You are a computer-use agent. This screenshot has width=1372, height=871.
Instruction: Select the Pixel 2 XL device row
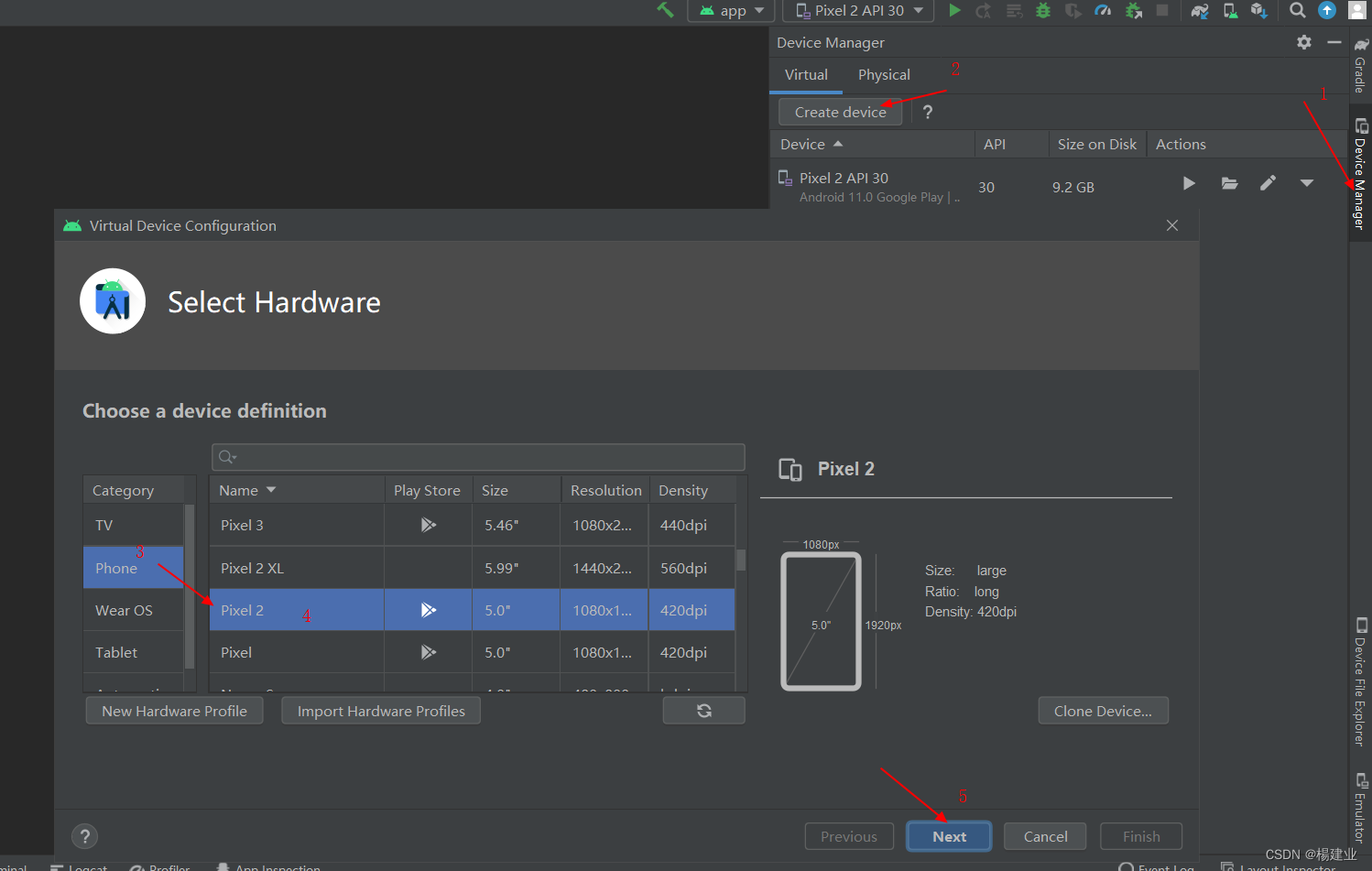pos(473,568)
